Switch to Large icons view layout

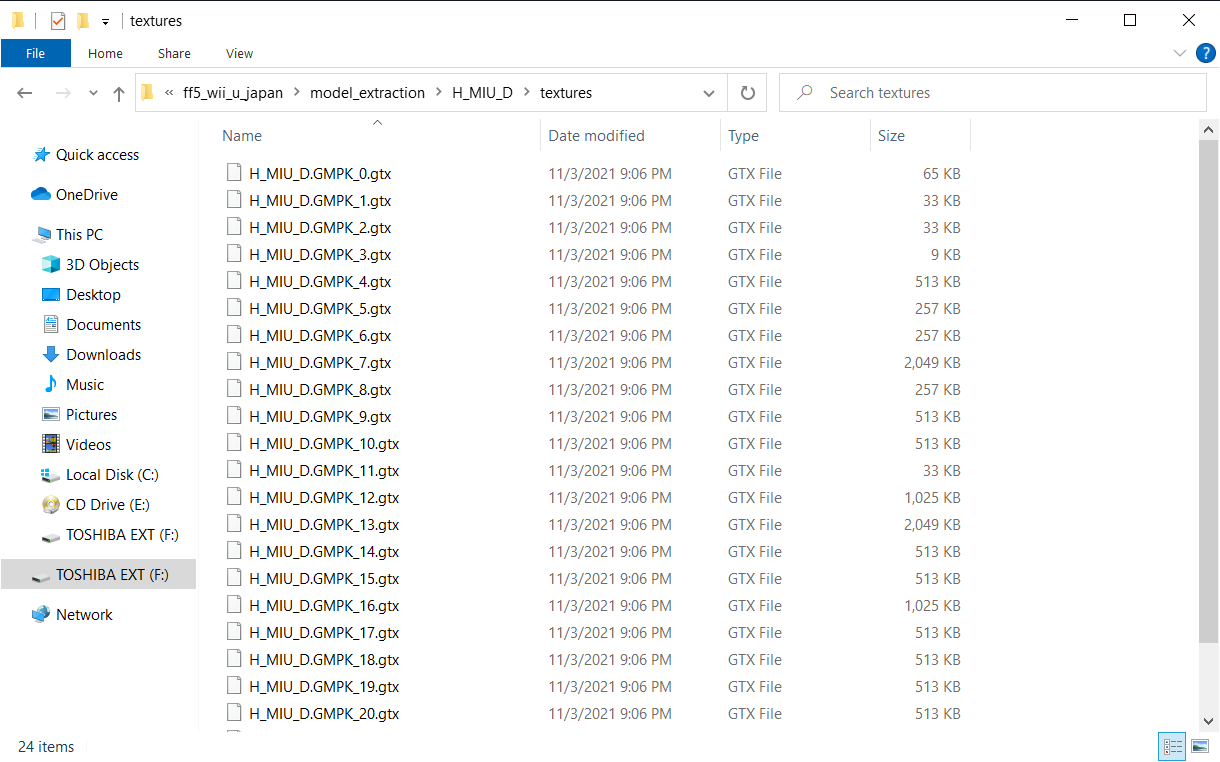click(x=1199, y=746)
